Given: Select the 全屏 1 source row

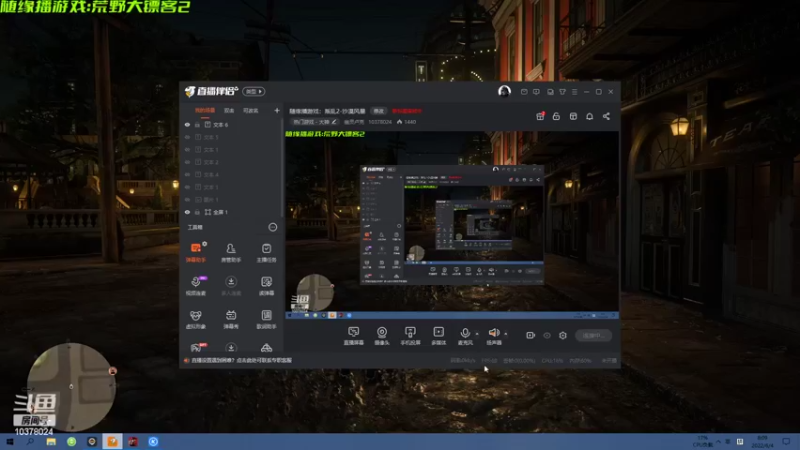Looking at the screenshot, I should pos(231,212).
